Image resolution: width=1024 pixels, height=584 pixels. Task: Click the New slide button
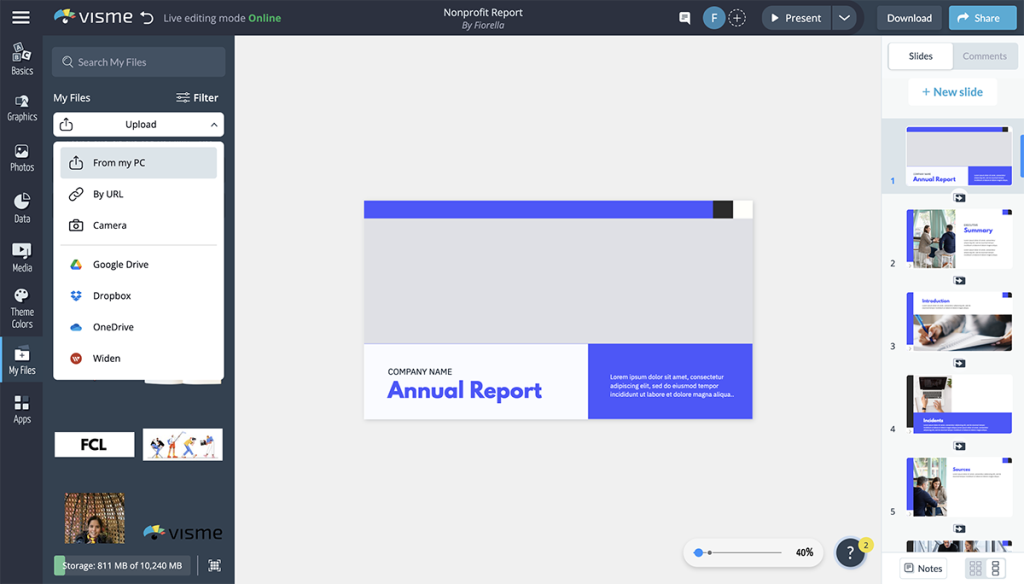[952, 91]
